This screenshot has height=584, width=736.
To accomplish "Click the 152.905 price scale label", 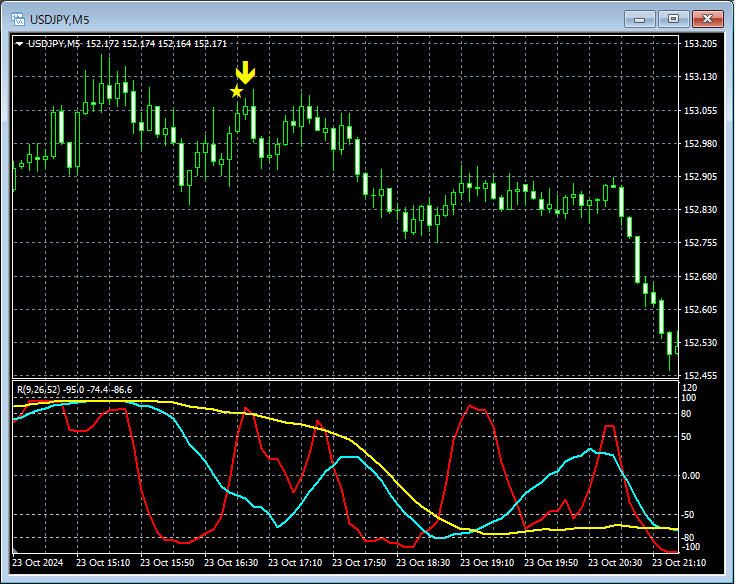I will [700, 177].
